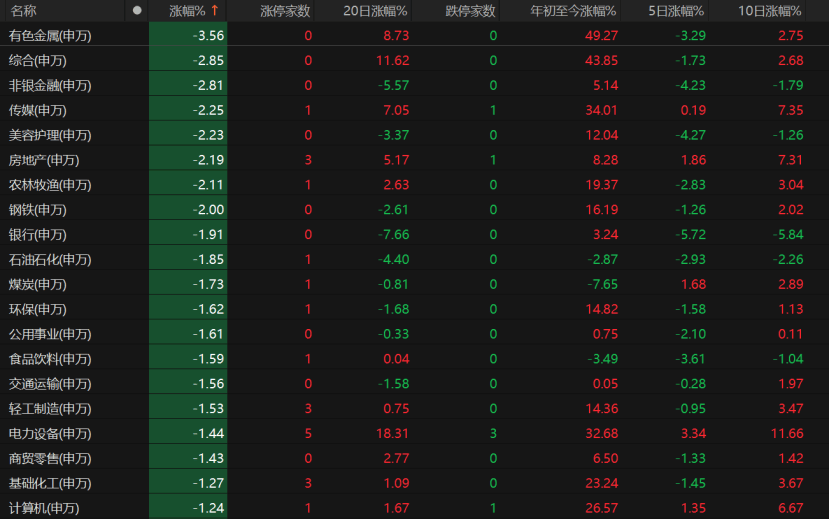Open the 有色金属(申万) sector row
The image size is (830, 519).
[49, 35]
